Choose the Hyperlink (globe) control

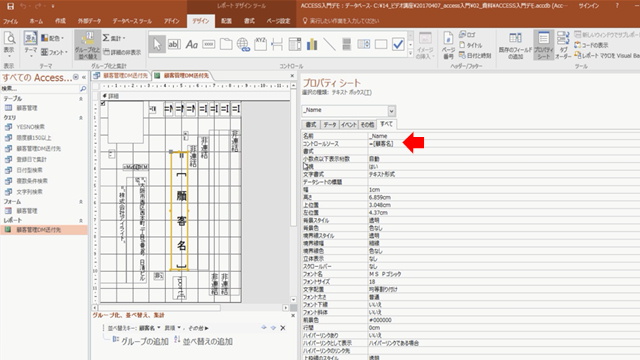click(243, 44)
